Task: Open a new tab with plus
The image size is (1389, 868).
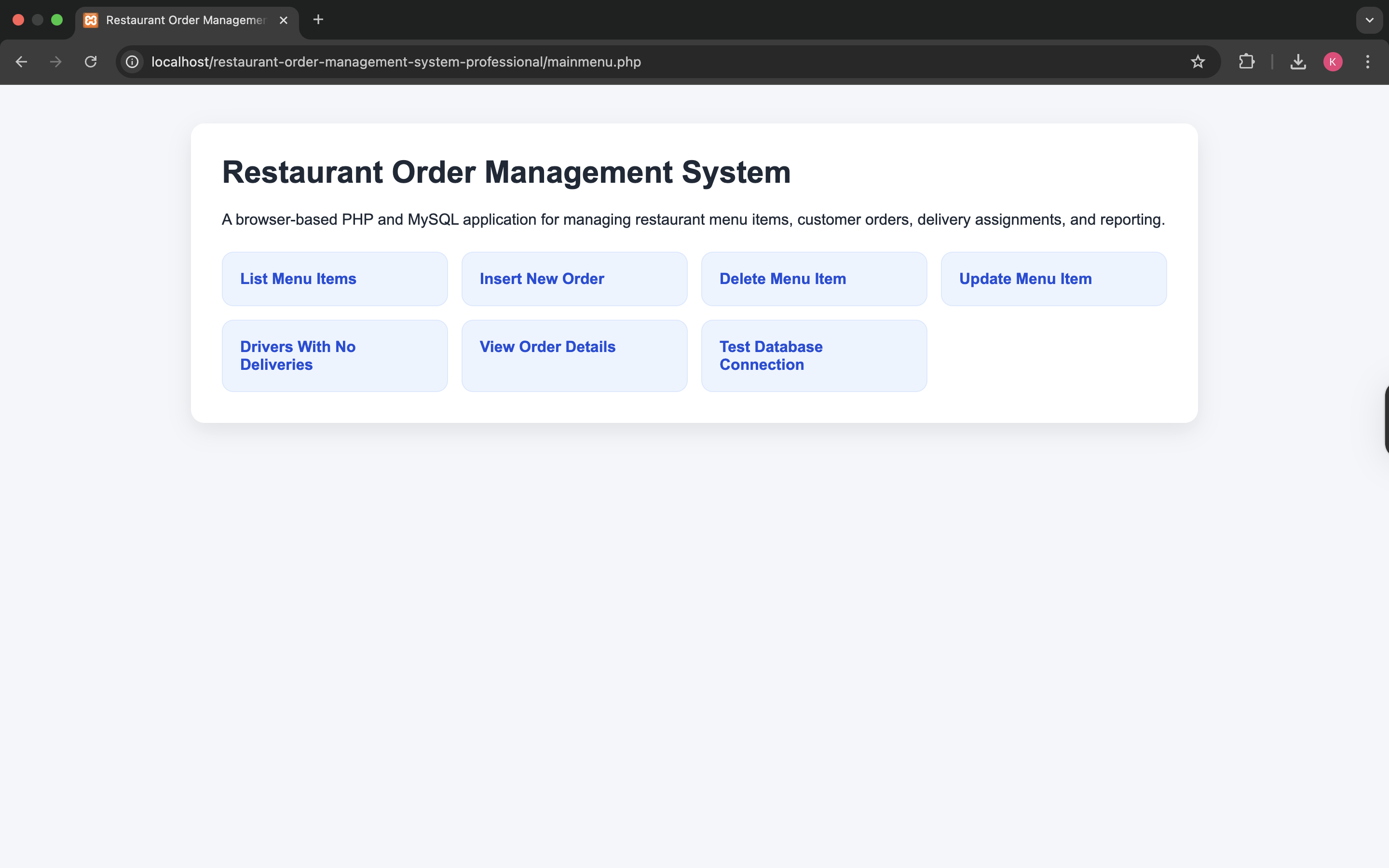Action: [x=318, y=20]
